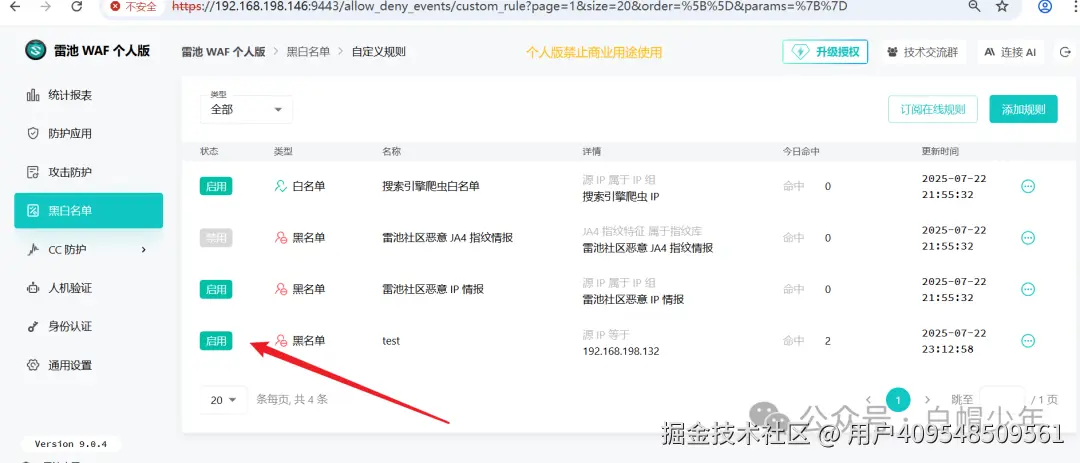Click the browser back arrow
1080x463 pixels.
click(14, 6)
